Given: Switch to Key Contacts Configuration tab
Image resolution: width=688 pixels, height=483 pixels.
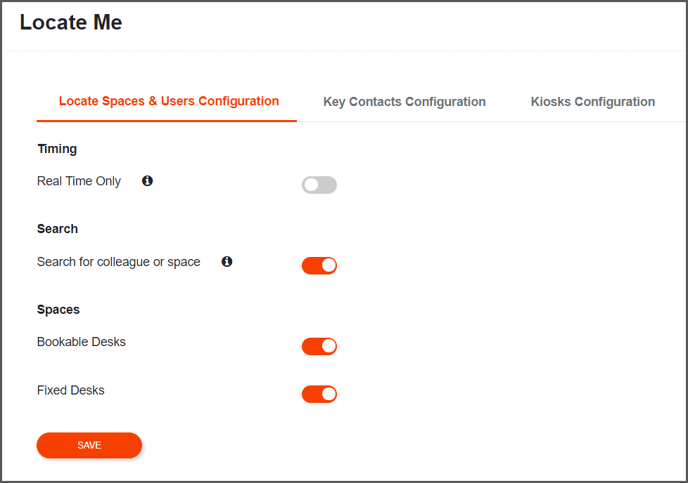Looking at the screenshot, I should [404, 102].
